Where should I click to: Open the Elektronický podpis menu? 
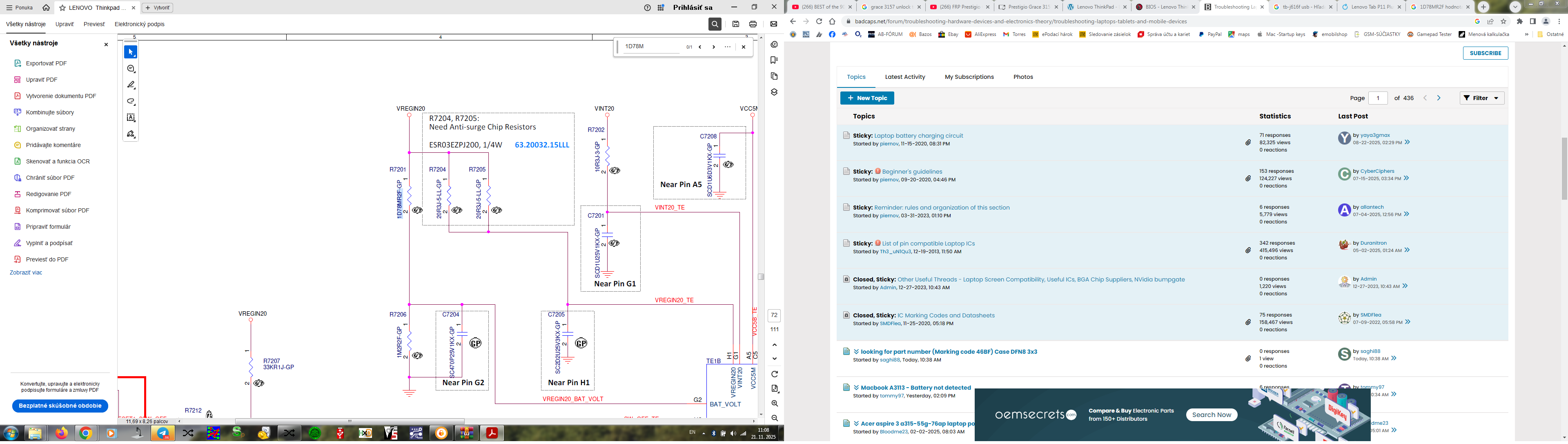pyautogui.click(x=139, y=25)
